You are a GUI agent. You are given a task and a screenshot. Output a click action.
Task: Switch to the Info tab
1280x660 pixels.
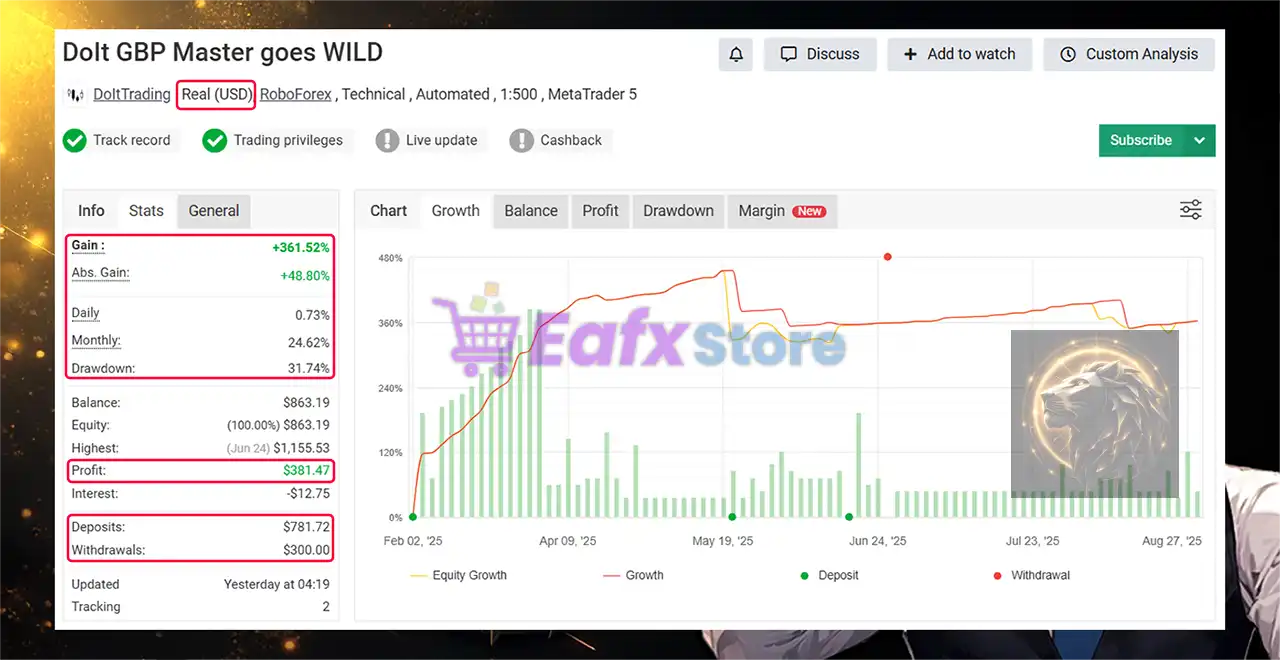click(x=91, y=211)
